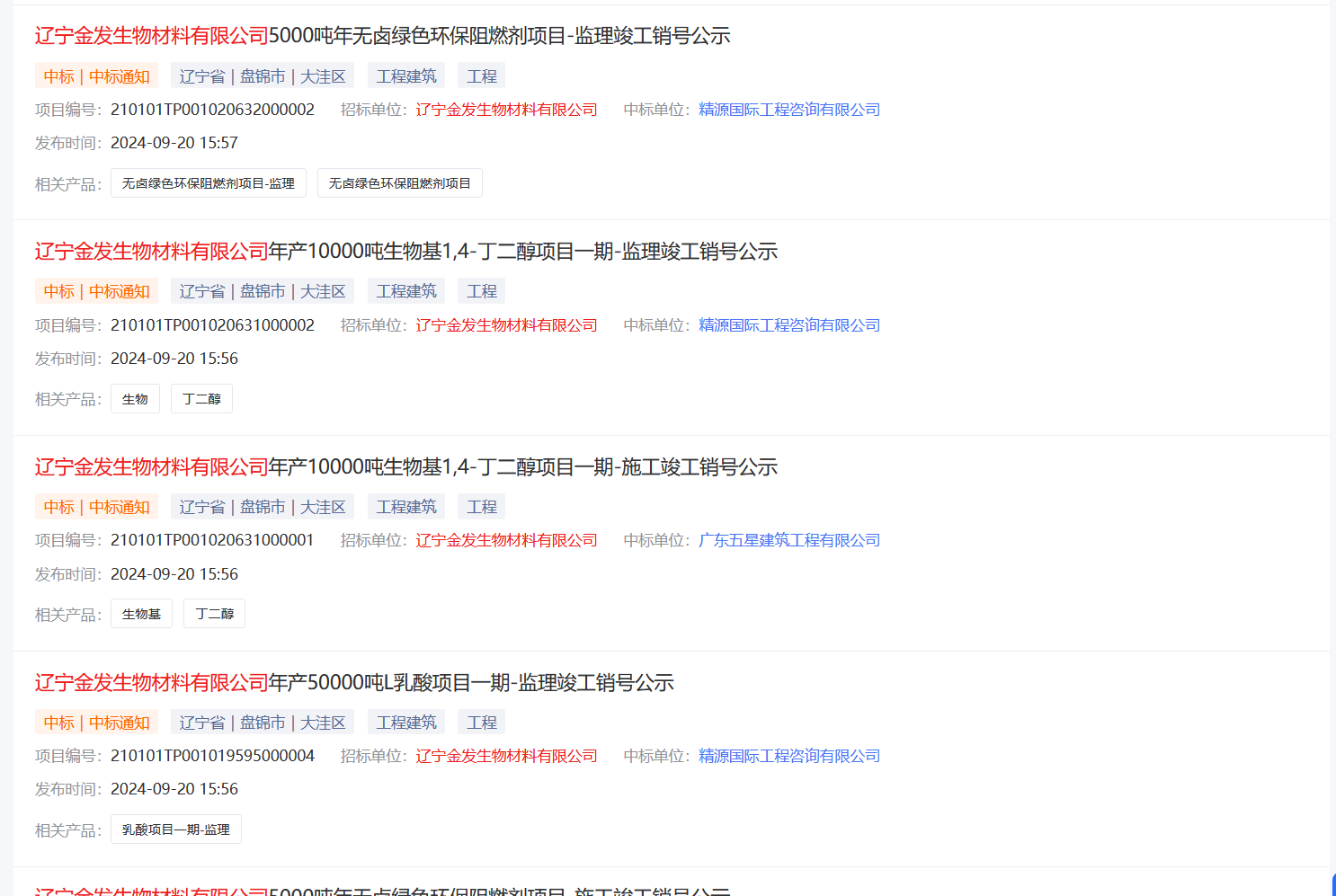Image resolution: width=1336 pixels, height=896 pixels.
Task: Click 丁二醇 tag beside the 生物基 tag
Action: click(214, 614)
